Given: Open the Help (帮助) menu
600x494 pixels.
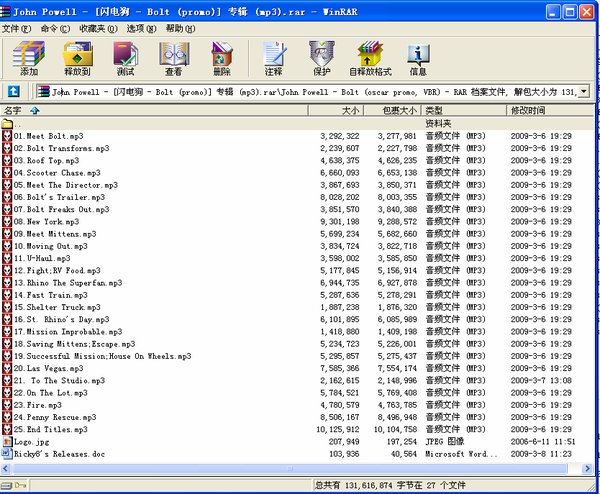Looking at the screenshot, I should point(180,29).
